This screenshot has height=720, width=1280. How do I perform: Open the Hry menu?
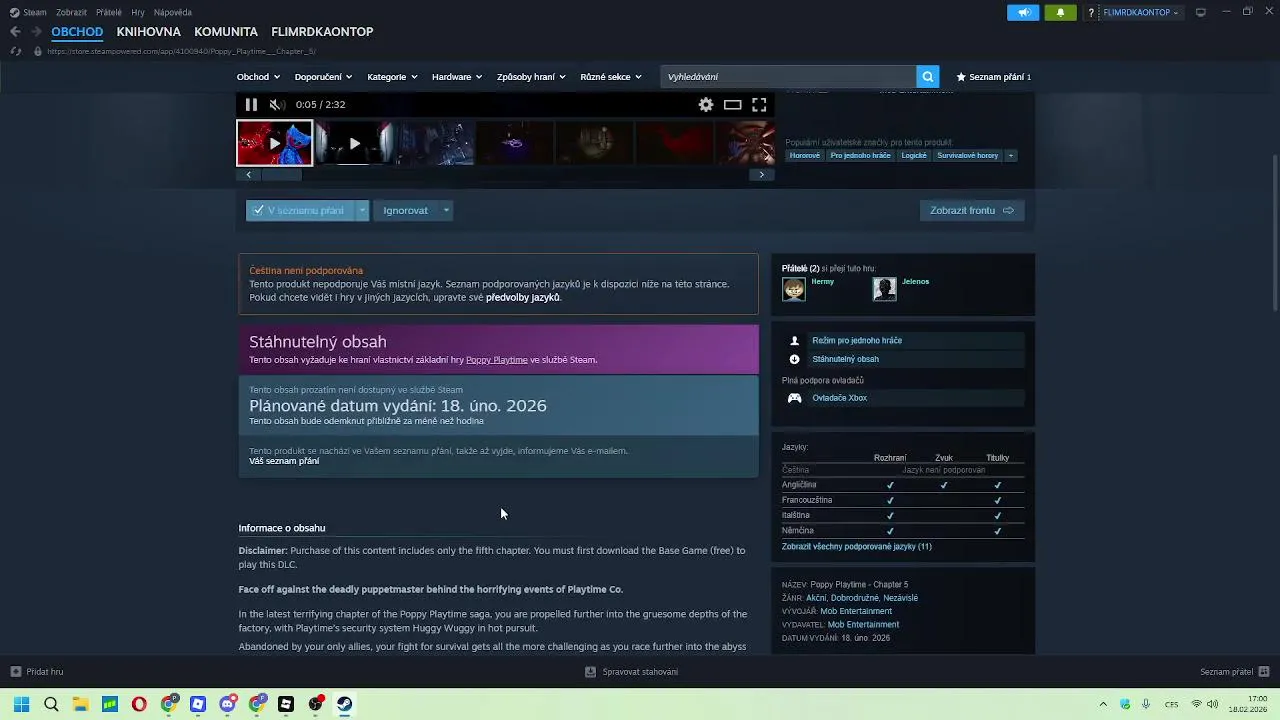[138, 12]
